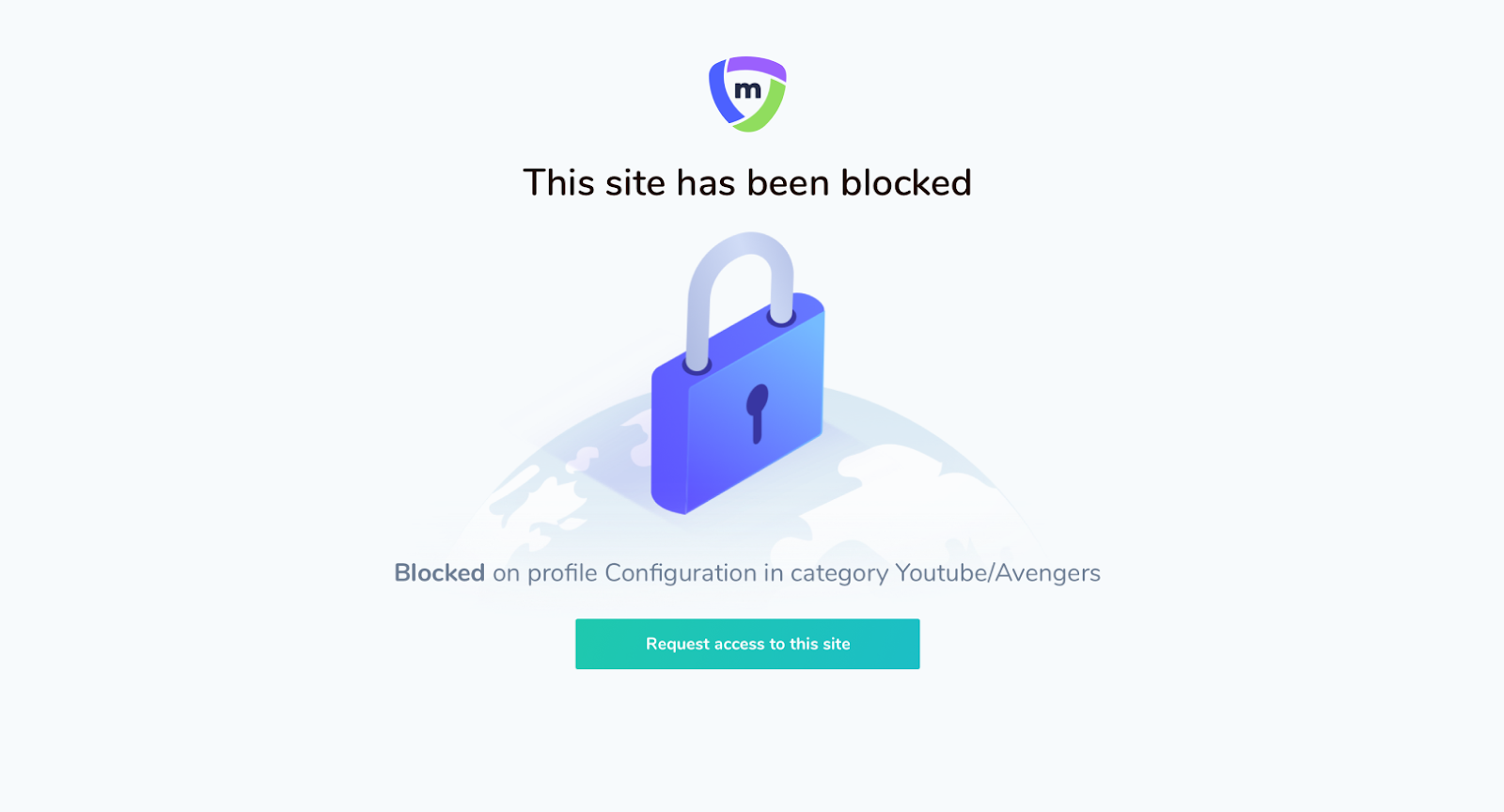Image resolution: width=1504 pixels, height=812 pixels.
Task: Click the shield logo at the top
Action: click(x=747, y=94)
